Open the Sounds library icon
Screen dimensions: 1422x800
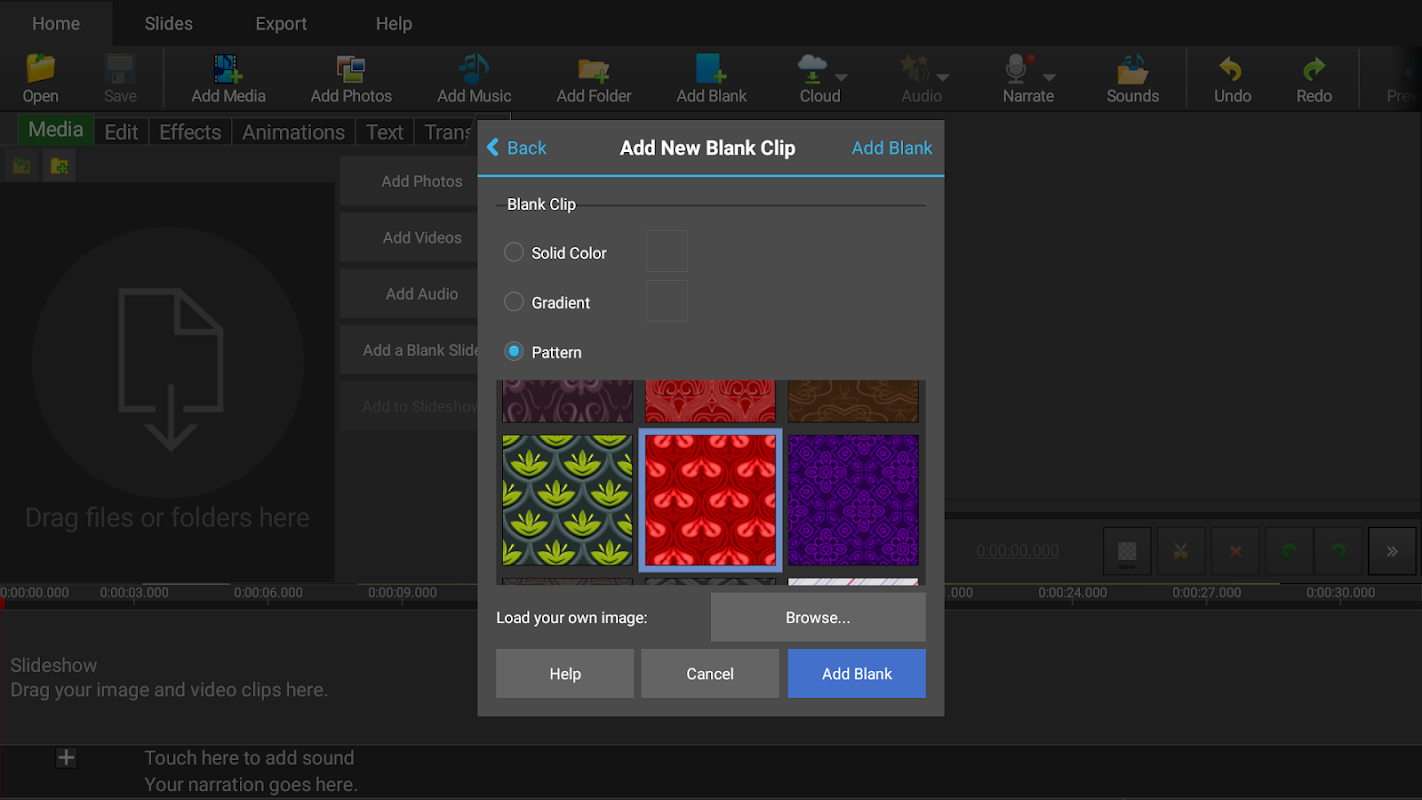point(1132,70)
